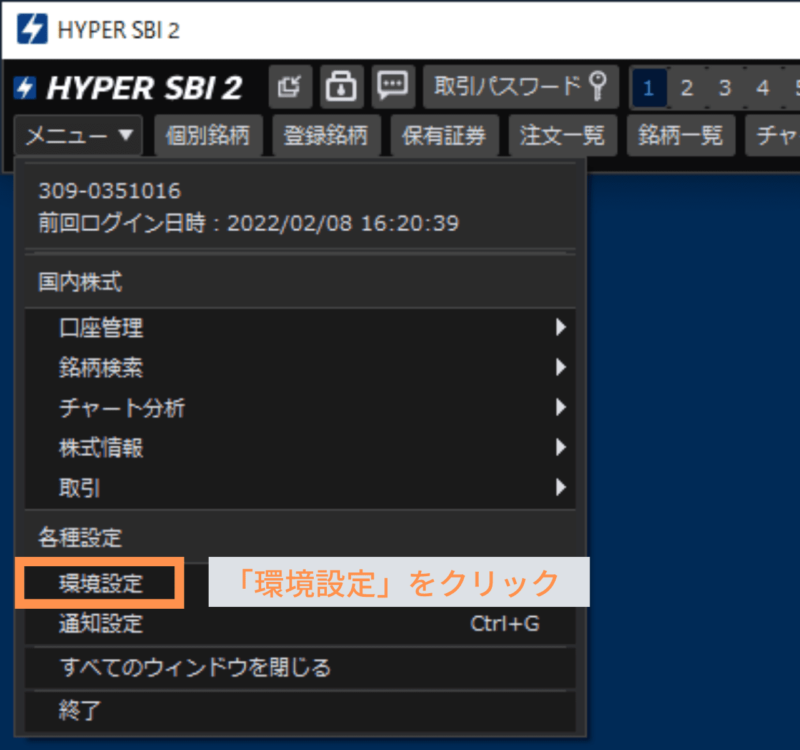
Task: Click the HYPER SBI 2 logo in the toolbar
Action: (130, 88)
